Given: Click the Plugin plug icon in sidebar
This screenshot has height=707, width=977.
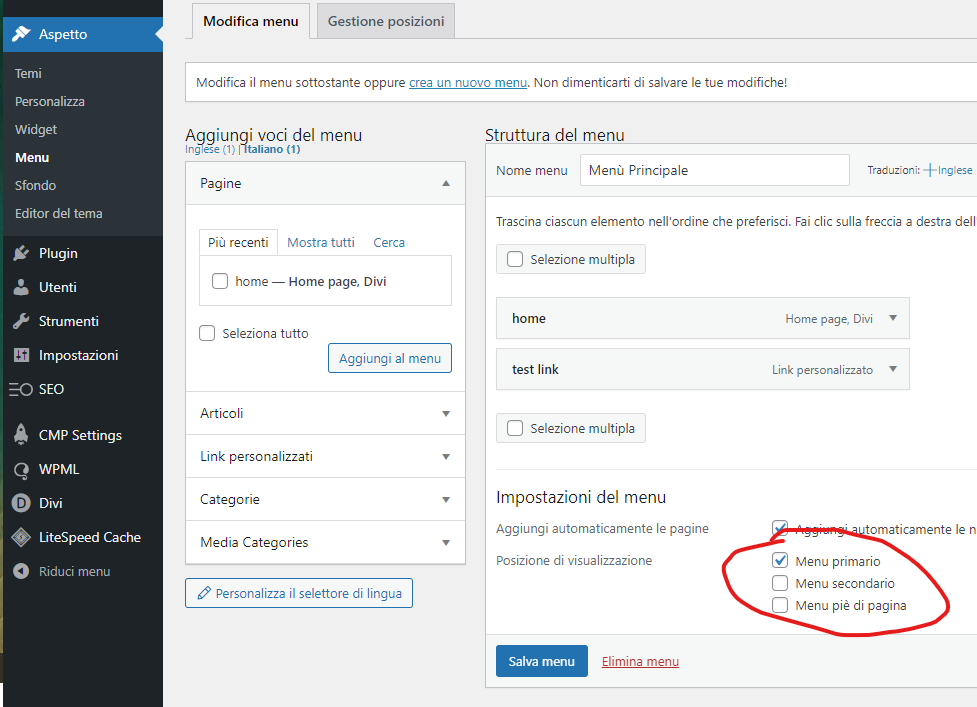Looking at the screenshot, I should [21, 254].
